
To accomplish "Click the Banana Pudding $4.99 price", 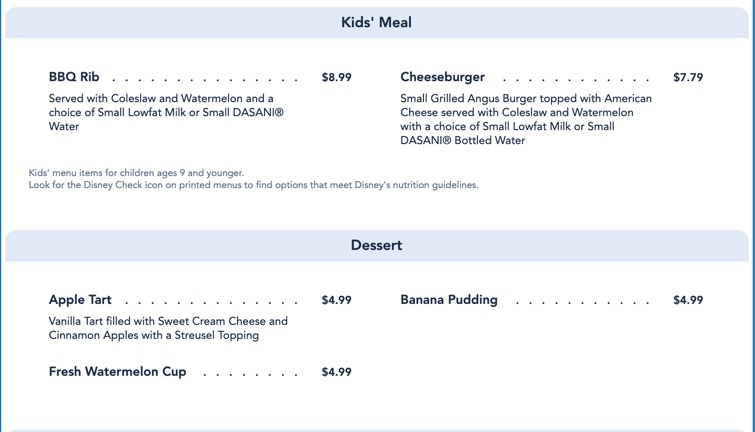I will 688,300.
